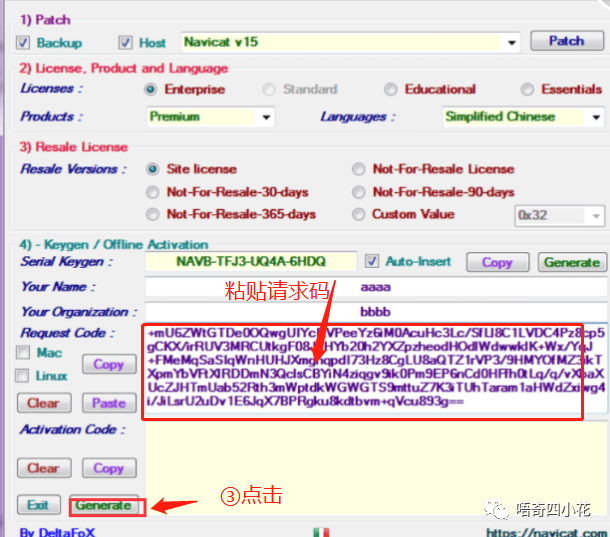Image resolution: width=610 pixels, height=537 pixels.
Task: Copy the Activation Code
Action: (109, 468)
